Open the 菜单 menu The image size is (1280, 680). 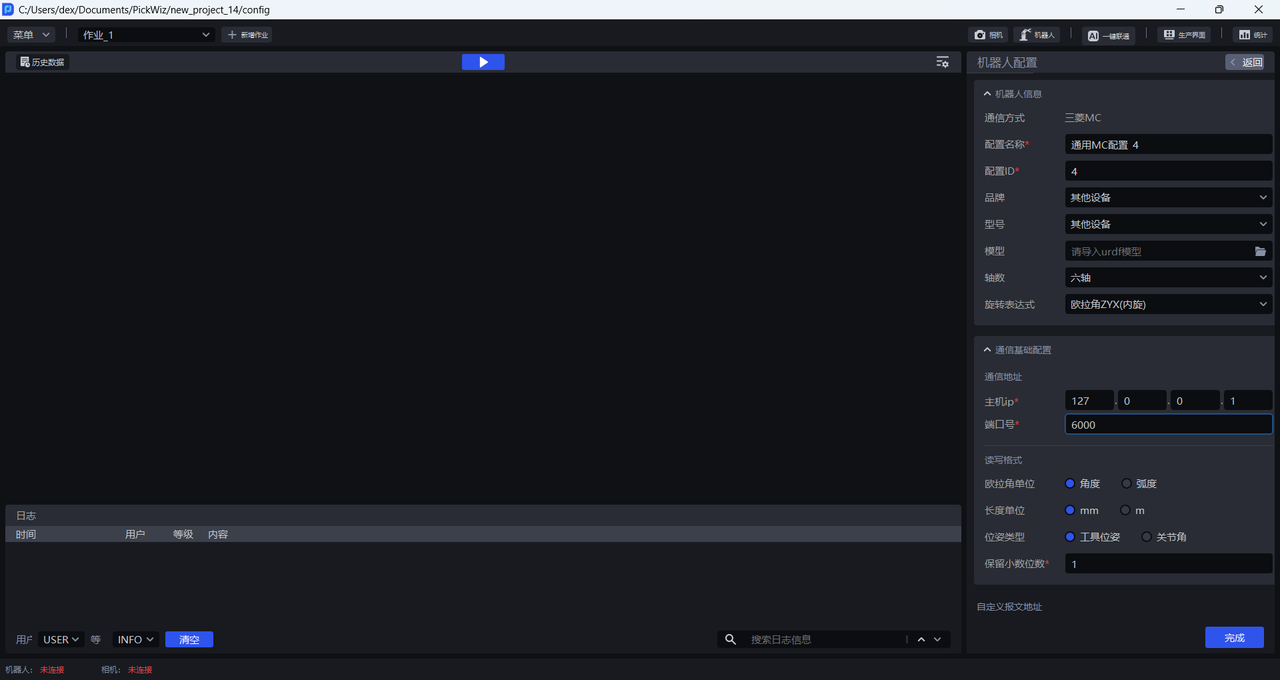(32, 35)
